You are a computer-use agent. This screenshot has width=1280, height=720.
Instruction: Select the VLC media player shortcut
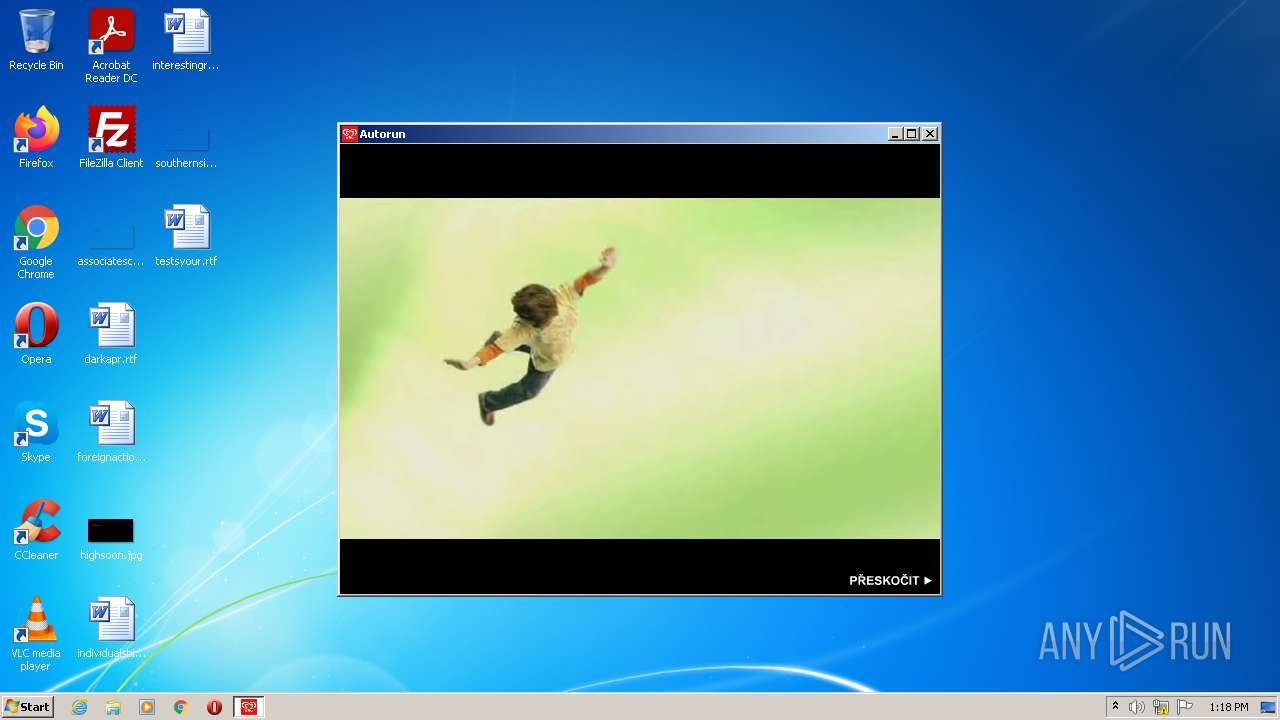click(36, 634)
